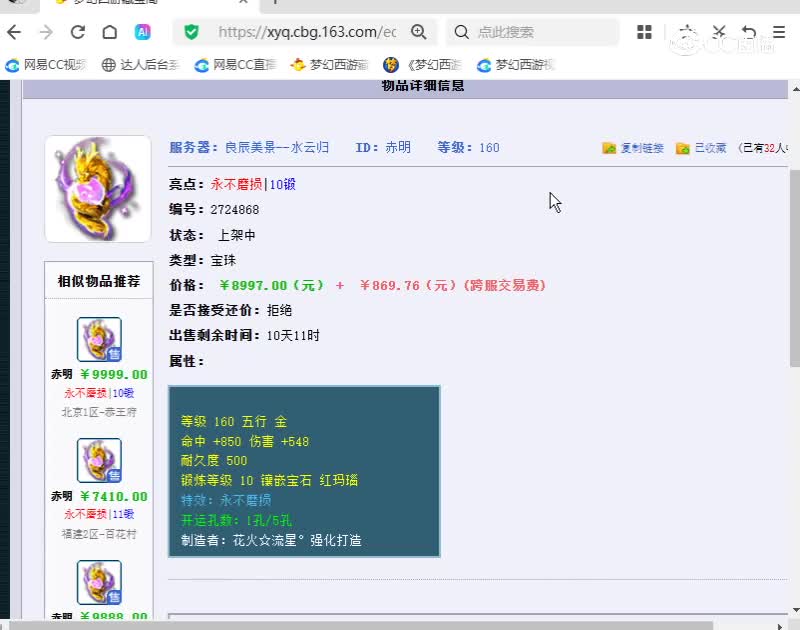800x630 pixels.
Task: Click the price ￥8997.00（元）
Action: (272, 285)
